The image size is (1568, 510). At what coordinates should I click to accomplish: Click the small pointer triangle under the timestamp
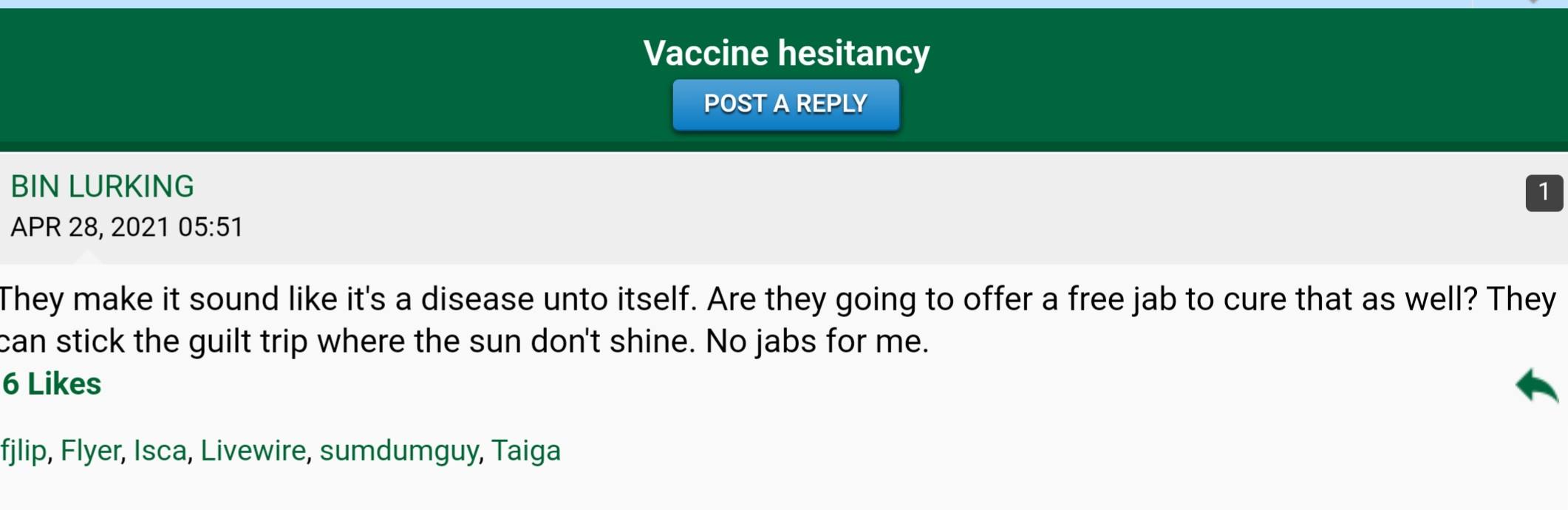88,257
